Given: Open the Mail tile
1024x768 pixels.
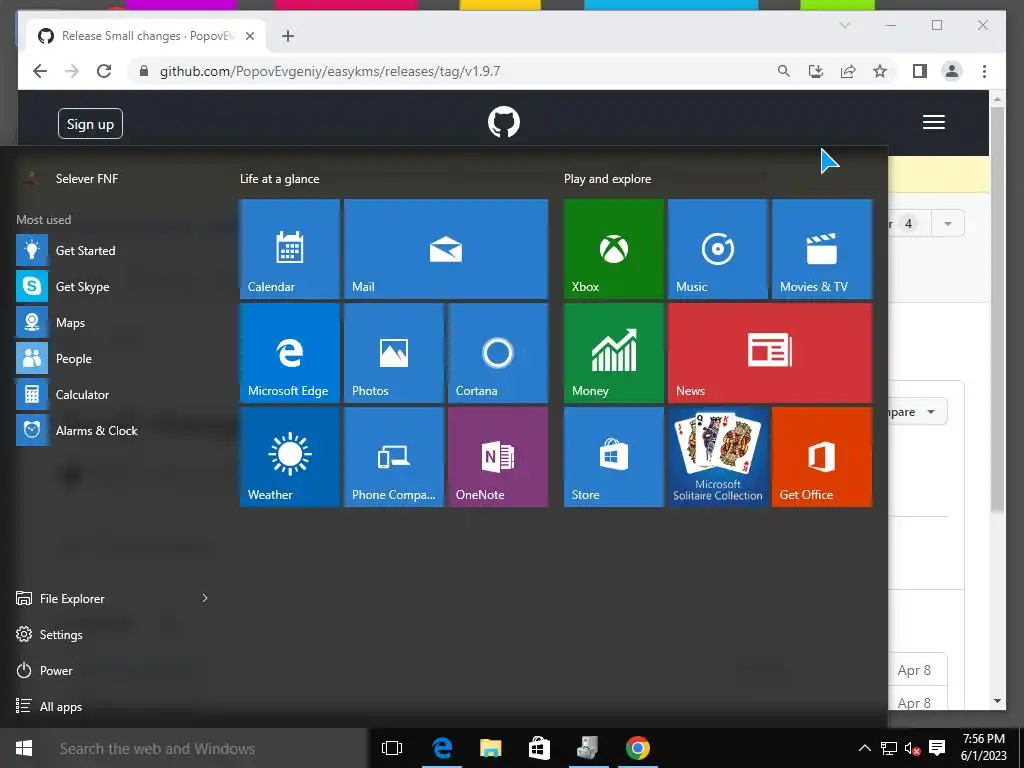Looking at the screenshot, I should coord(445,249).
